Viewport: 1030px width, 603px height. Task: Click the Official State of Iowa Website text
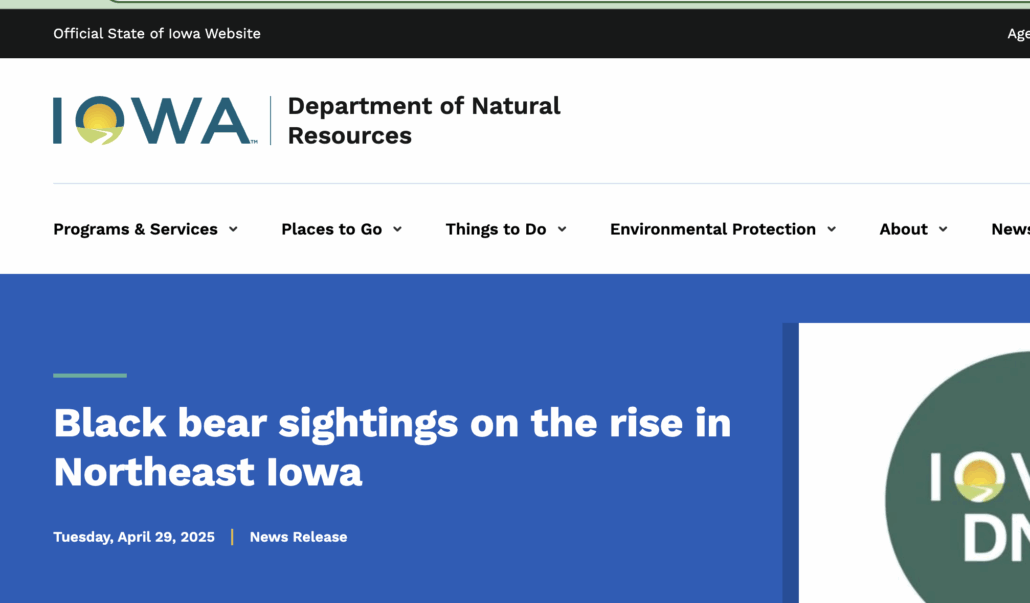(157, 34)
